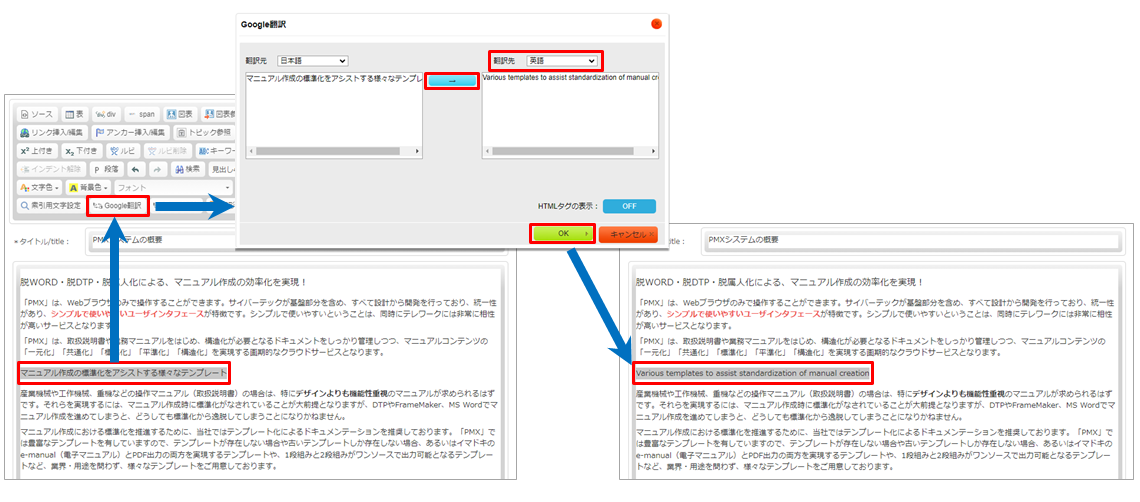Open アンカー挿入/編集 anchor editor

[x=131, y=132]
